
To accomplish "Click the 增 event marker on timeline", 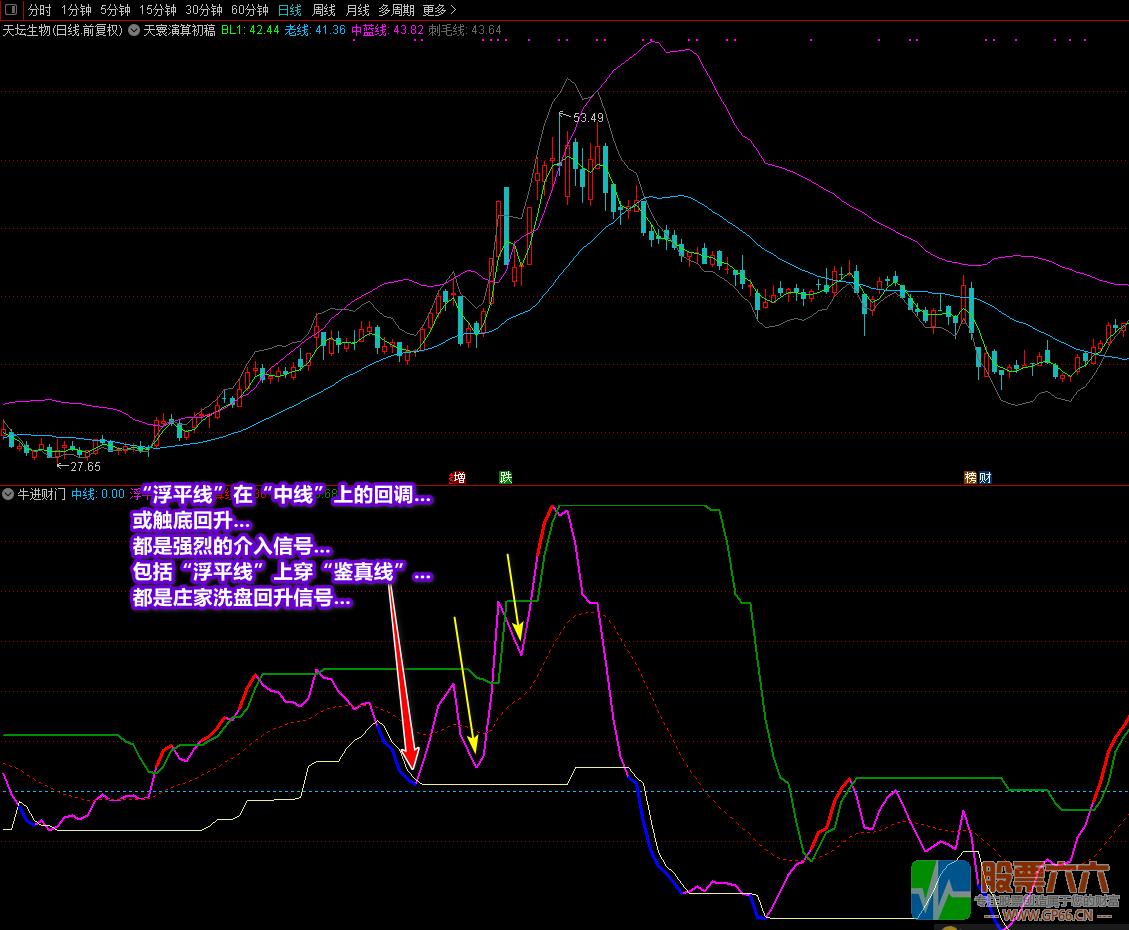I will tap(459, 477).
